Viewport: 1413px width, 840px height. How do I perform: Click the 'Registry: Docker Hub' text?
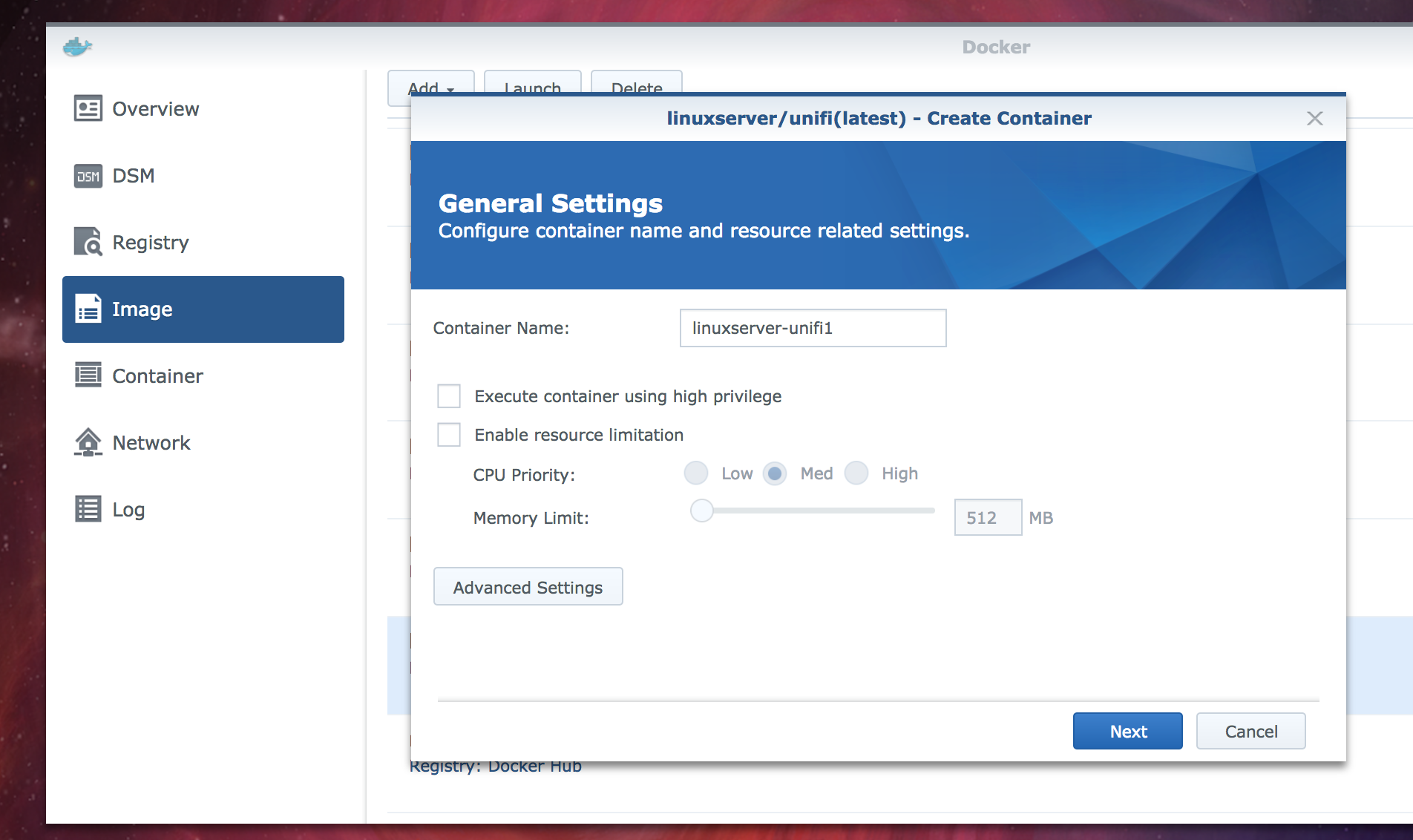pos(496,767)
